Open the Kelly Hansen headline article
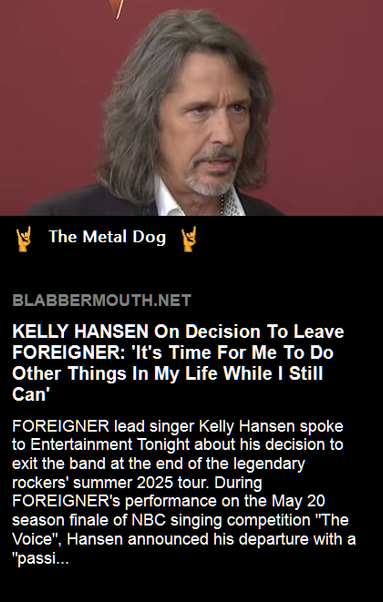 (x=178, y=363)
